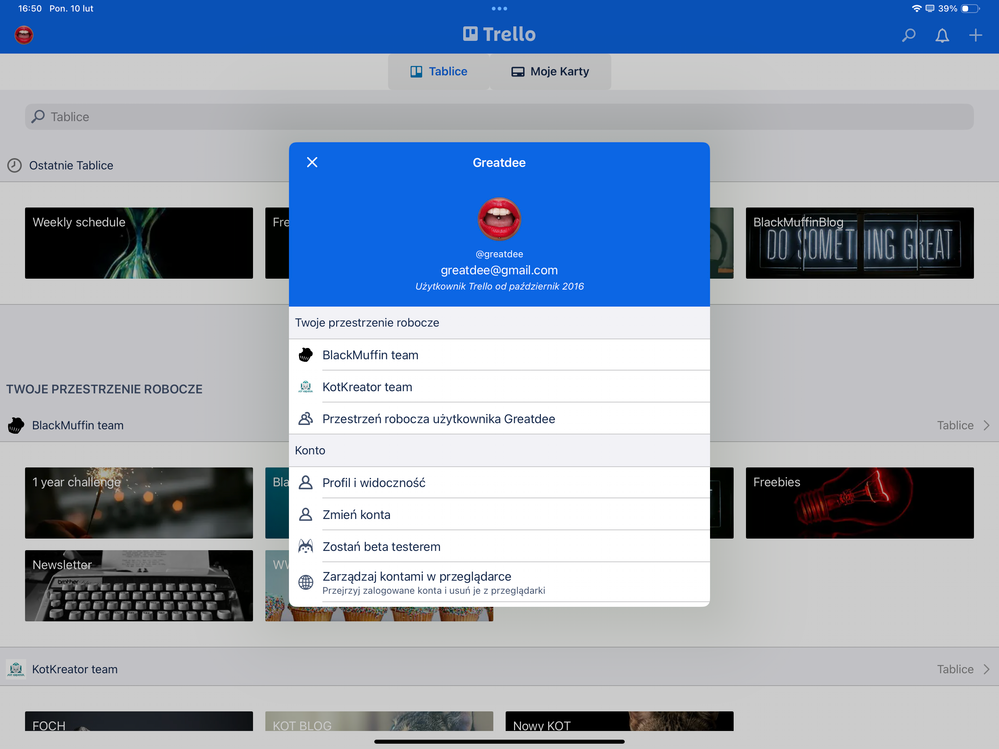The height and width of the screenshot is (749, 999).
Task: Tap the three dots at top center
Action: click(500, 8)
